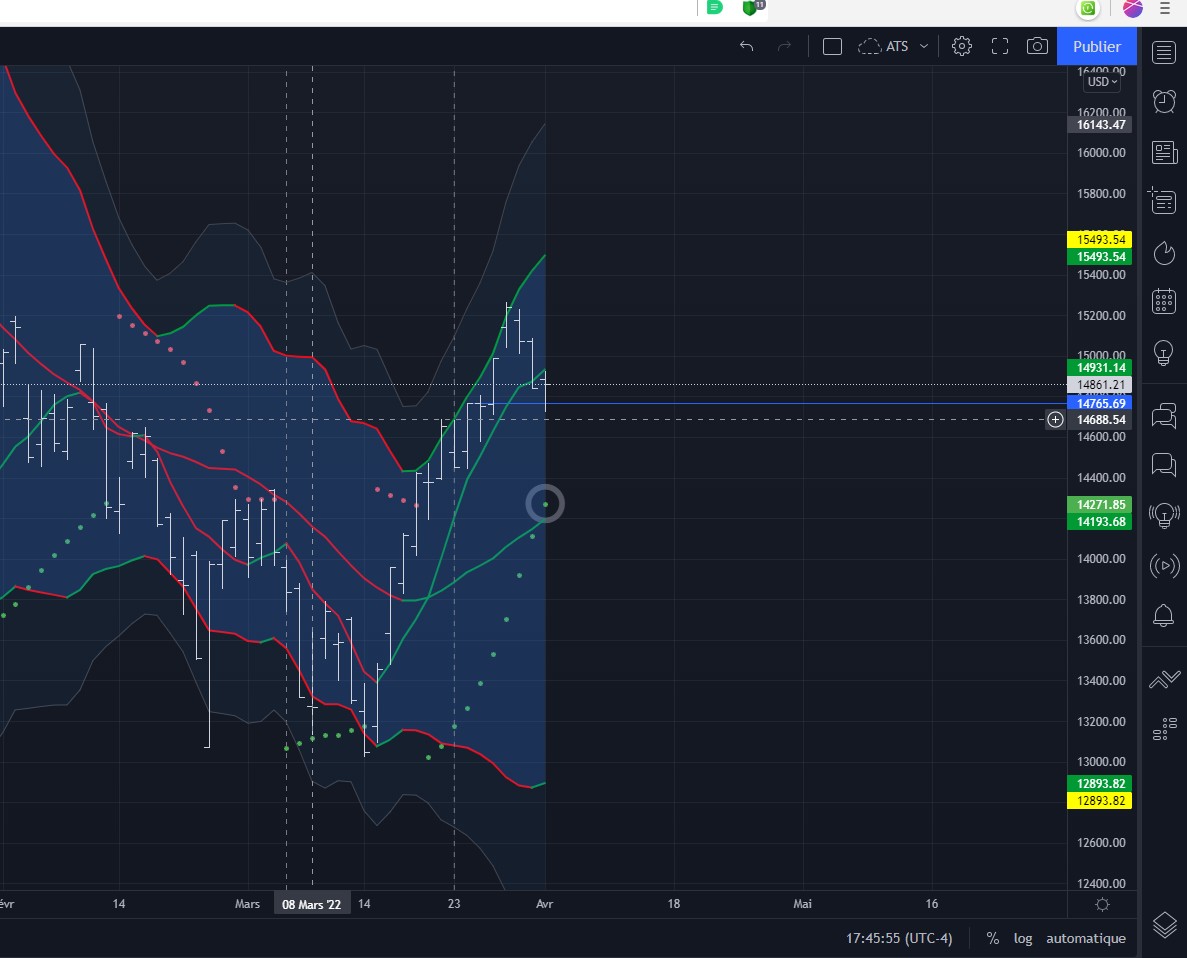The width and height of the screenshot is (1187, 958).
Task: Open the live streams play icon
Action: 1164,565
